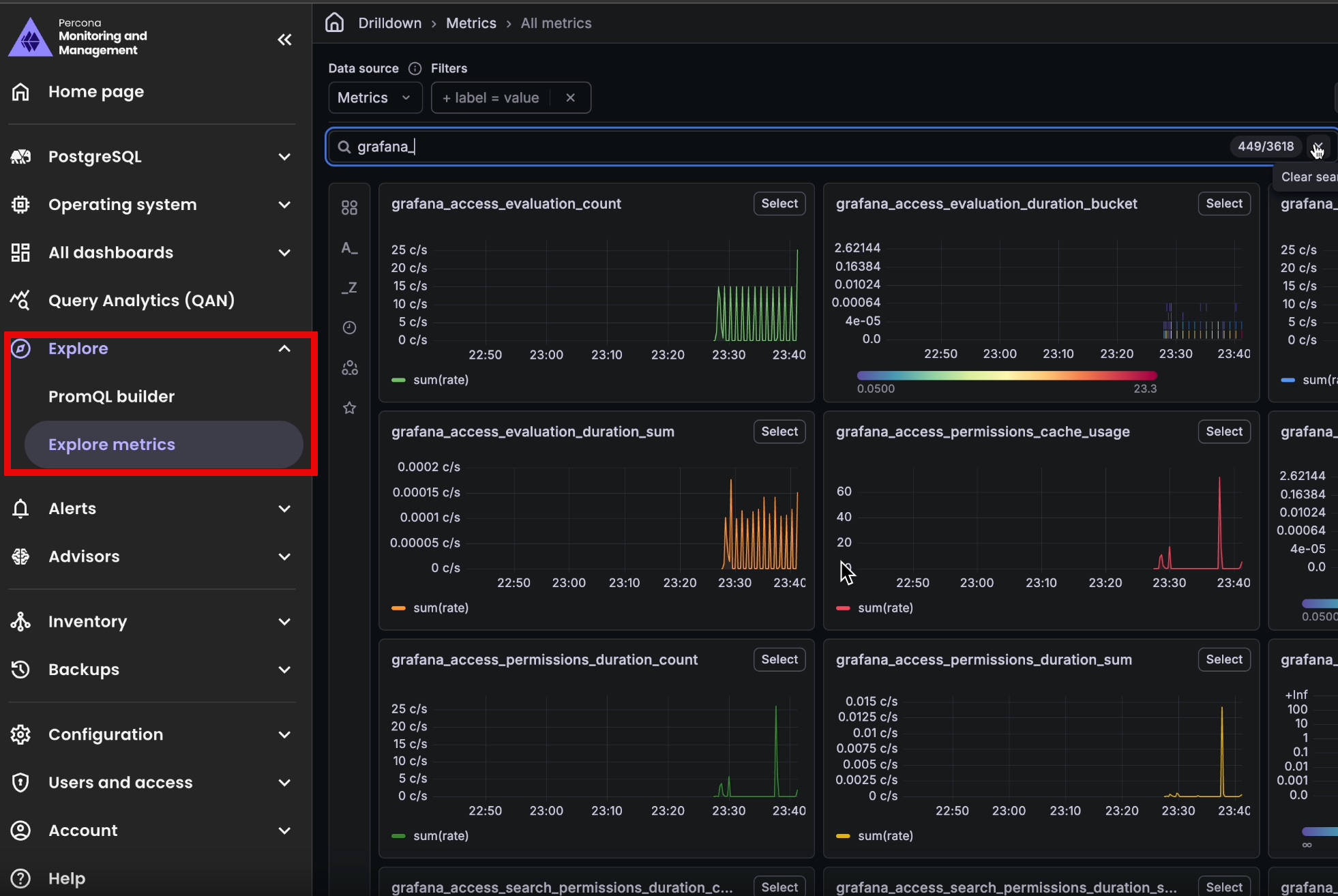Expand the Configuration chevron
This screenshot has width=1338, height=896.
tap(284, 734)
